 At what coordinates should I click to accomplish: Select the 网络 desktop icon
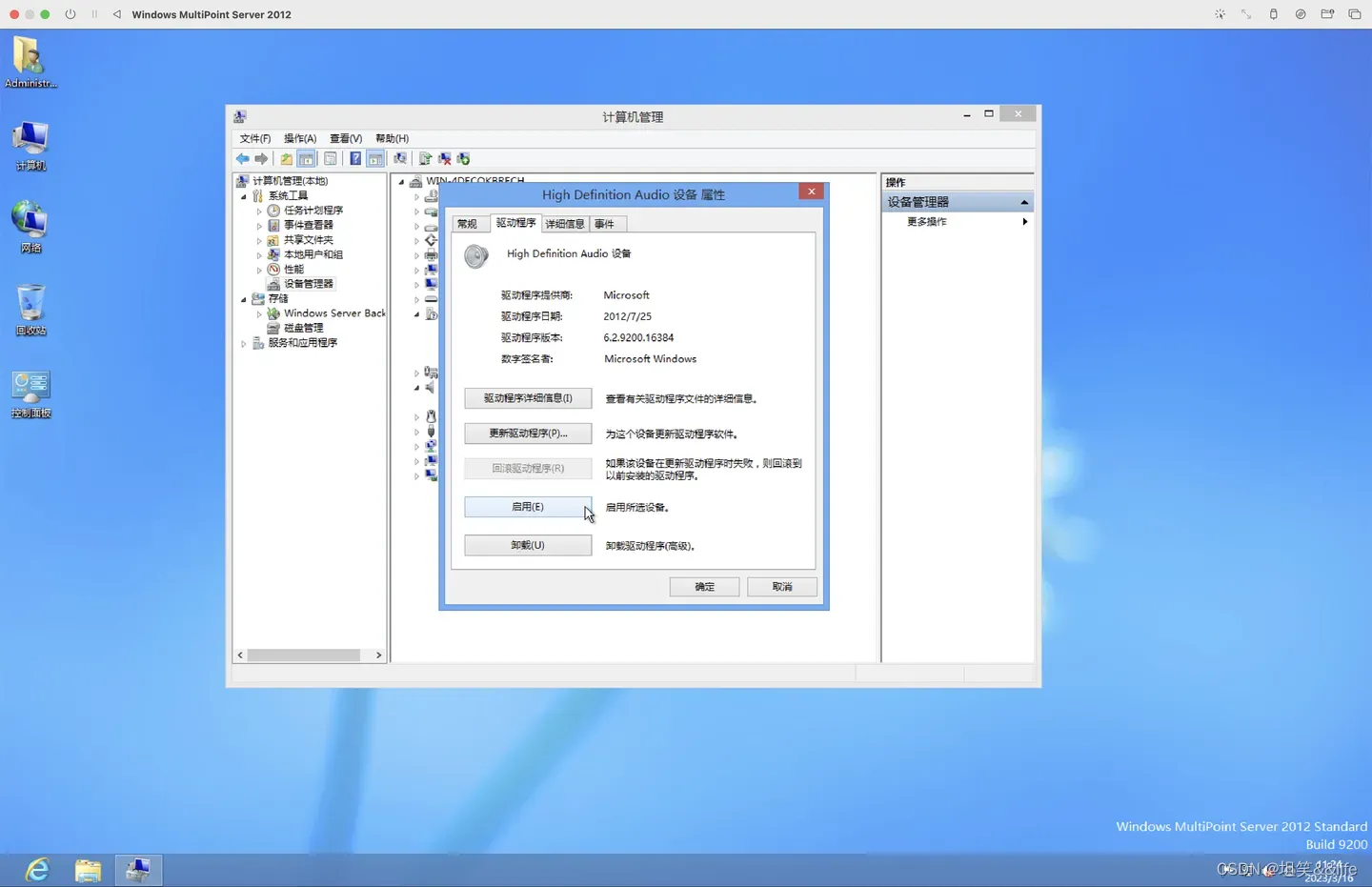pyautogui.click(x=30, y=227)
